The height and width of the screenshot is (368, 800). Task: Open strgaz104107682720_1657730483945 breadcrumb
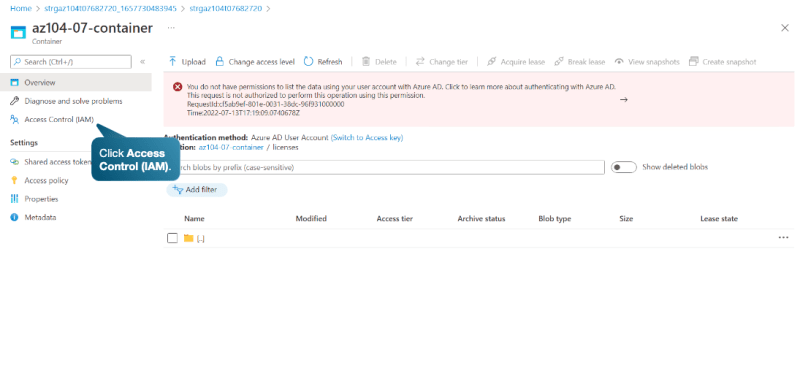point(111,9)
